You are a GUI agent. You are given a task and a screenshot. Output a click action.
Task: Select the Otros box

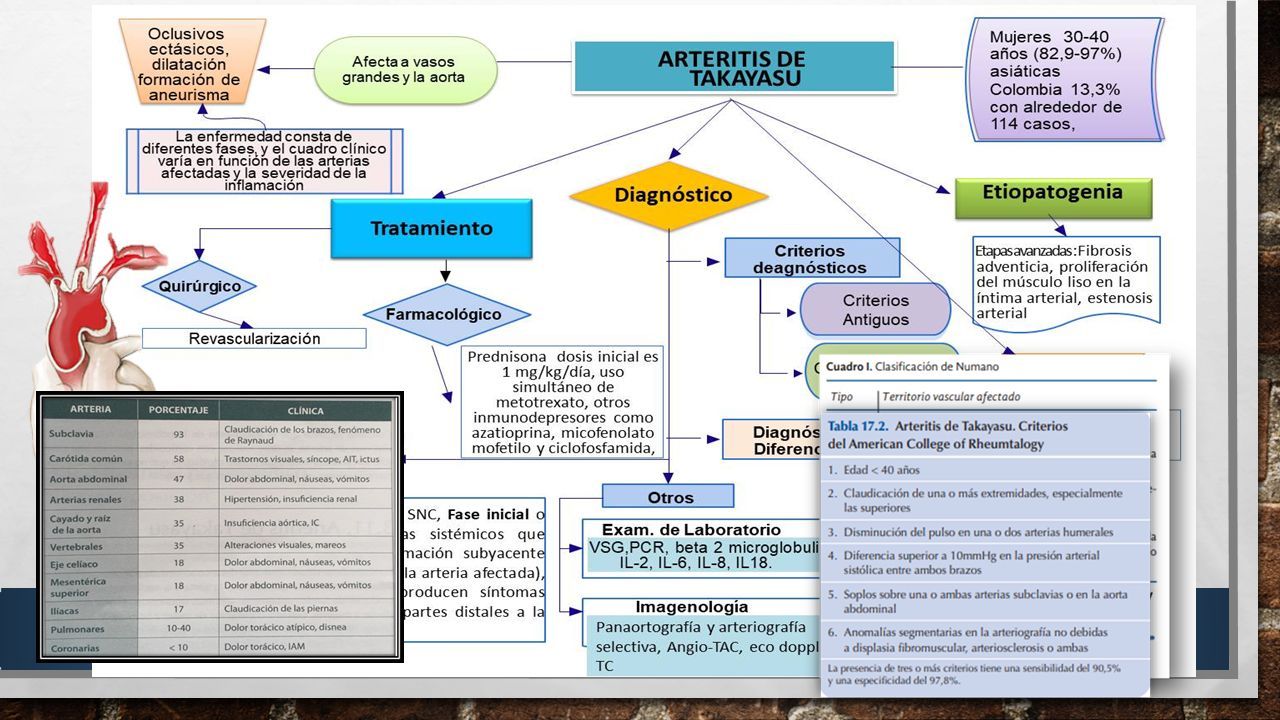tap(668, 496)
